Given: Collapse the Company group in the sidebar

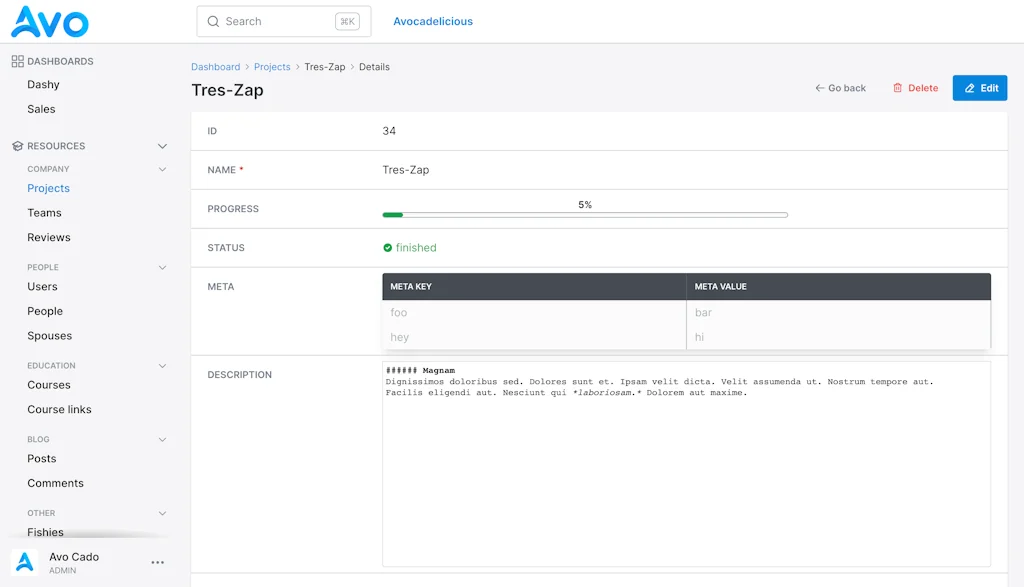Looking at the screenshot, I should click(x=162, y=168).
